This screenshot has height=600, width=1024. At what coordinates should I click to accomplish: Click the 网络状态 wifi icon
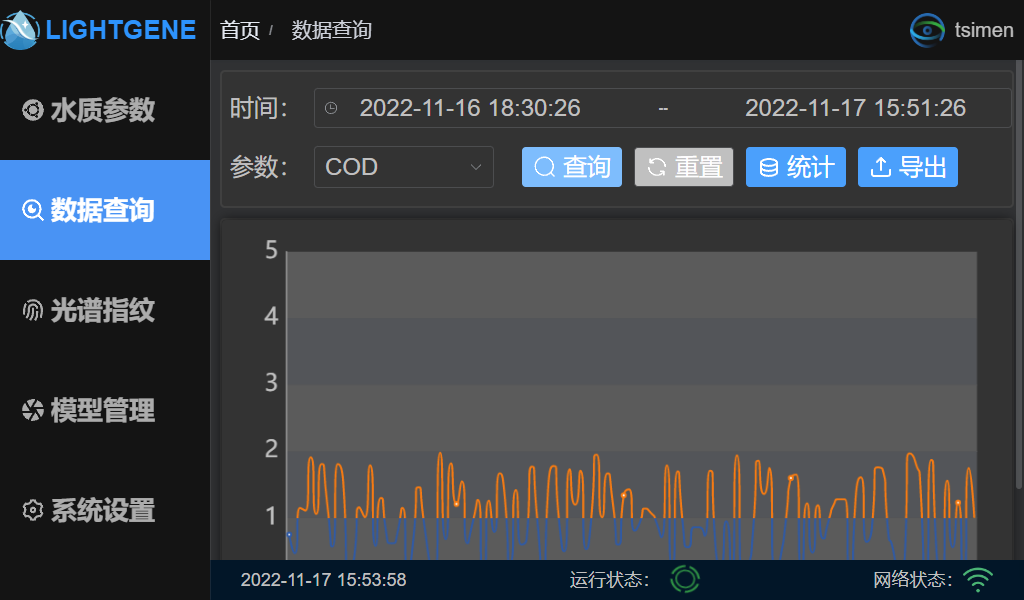(x=978, y=579)
